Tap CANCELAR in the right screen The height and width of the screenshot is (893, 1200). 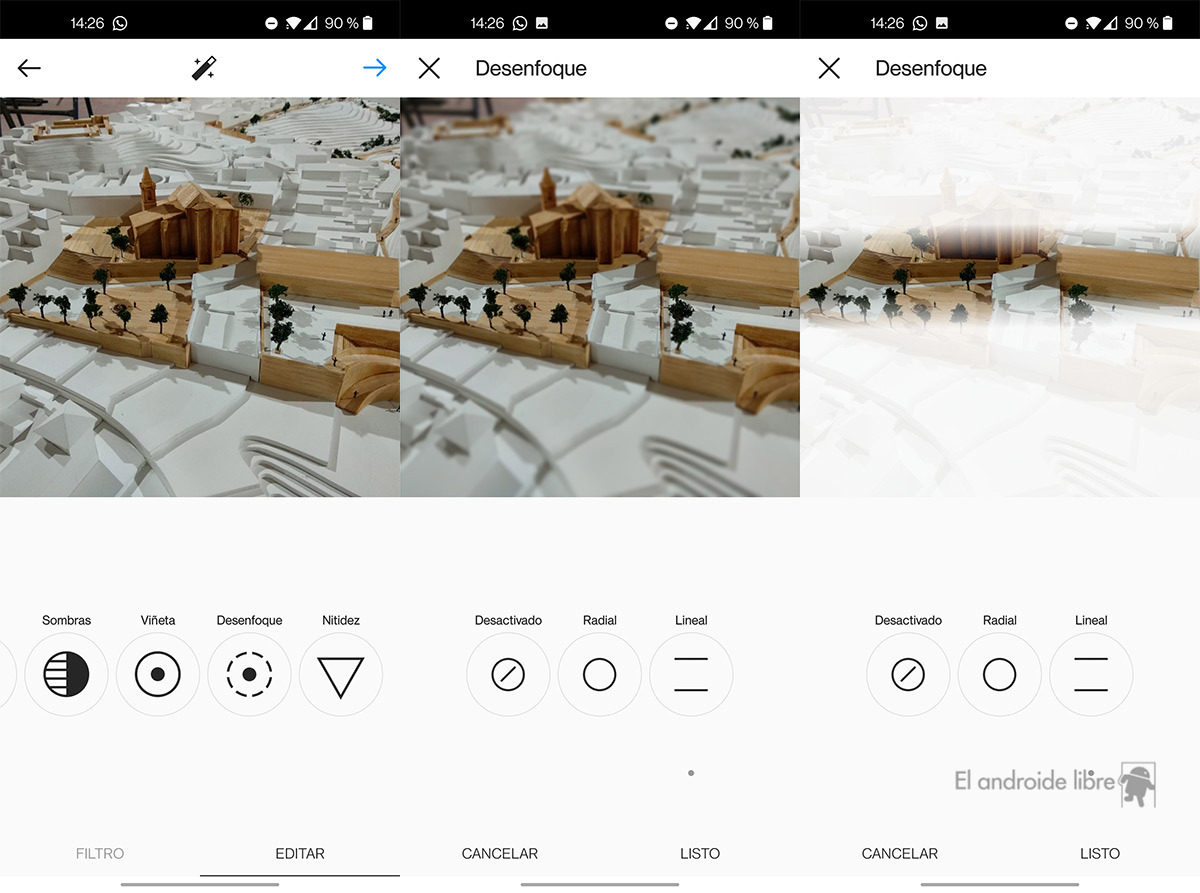900,853
